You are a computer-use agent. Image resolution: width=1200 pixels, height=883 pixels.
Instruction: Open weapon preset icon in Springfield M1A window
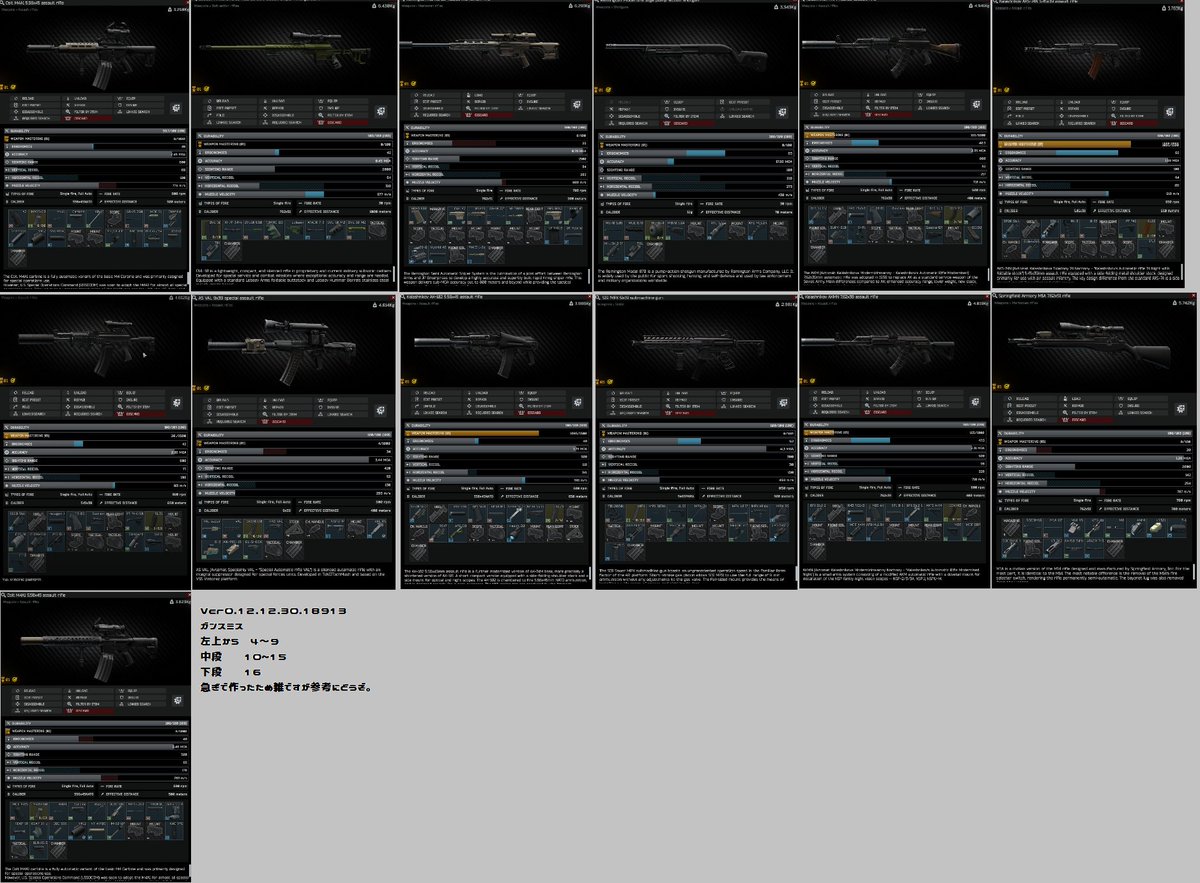(x=1181, y=409)
